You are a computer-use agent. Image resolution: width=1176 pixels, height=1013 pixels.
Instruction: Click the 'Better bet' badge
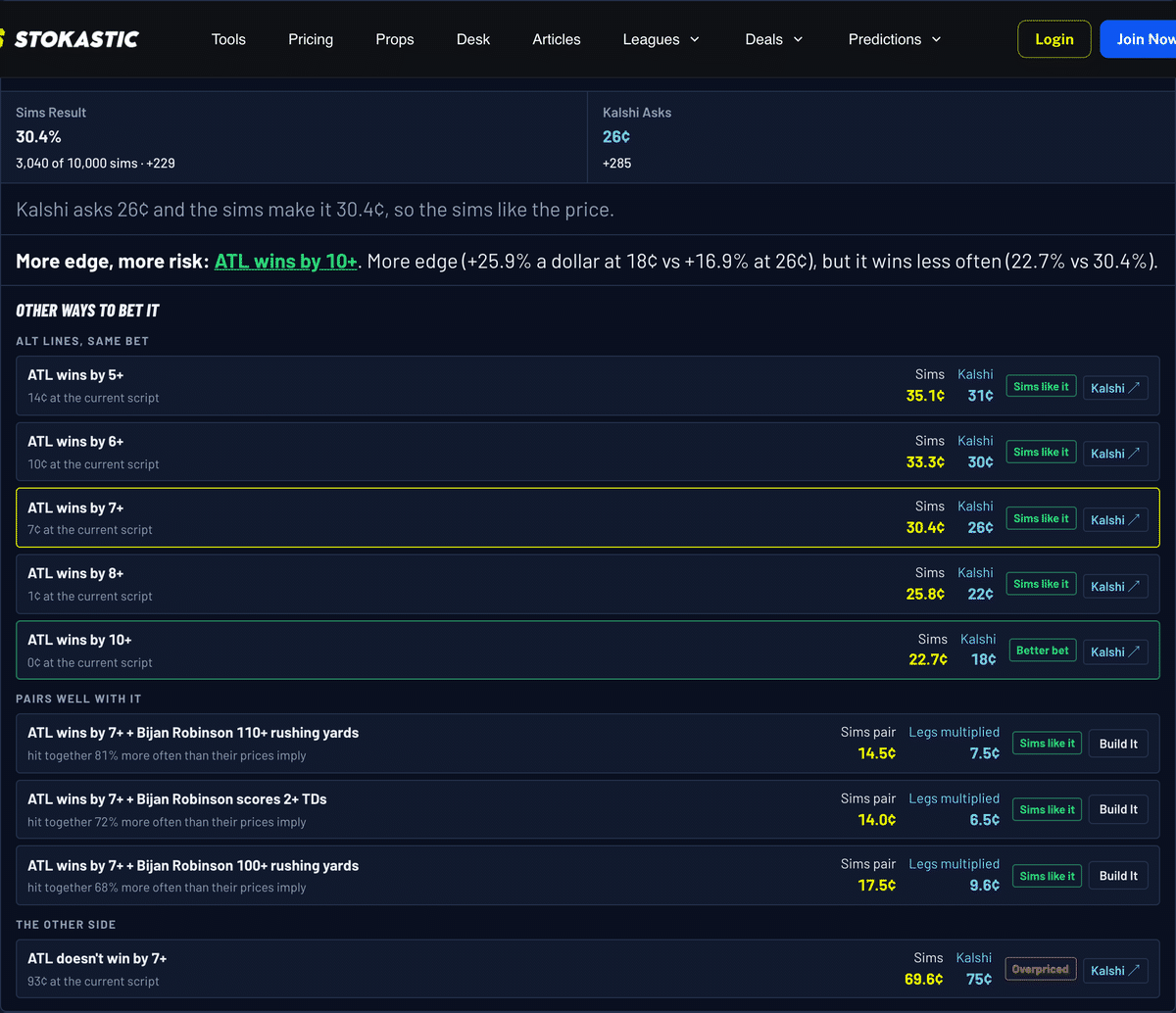pyautogui.click(x=1043, y=651)
